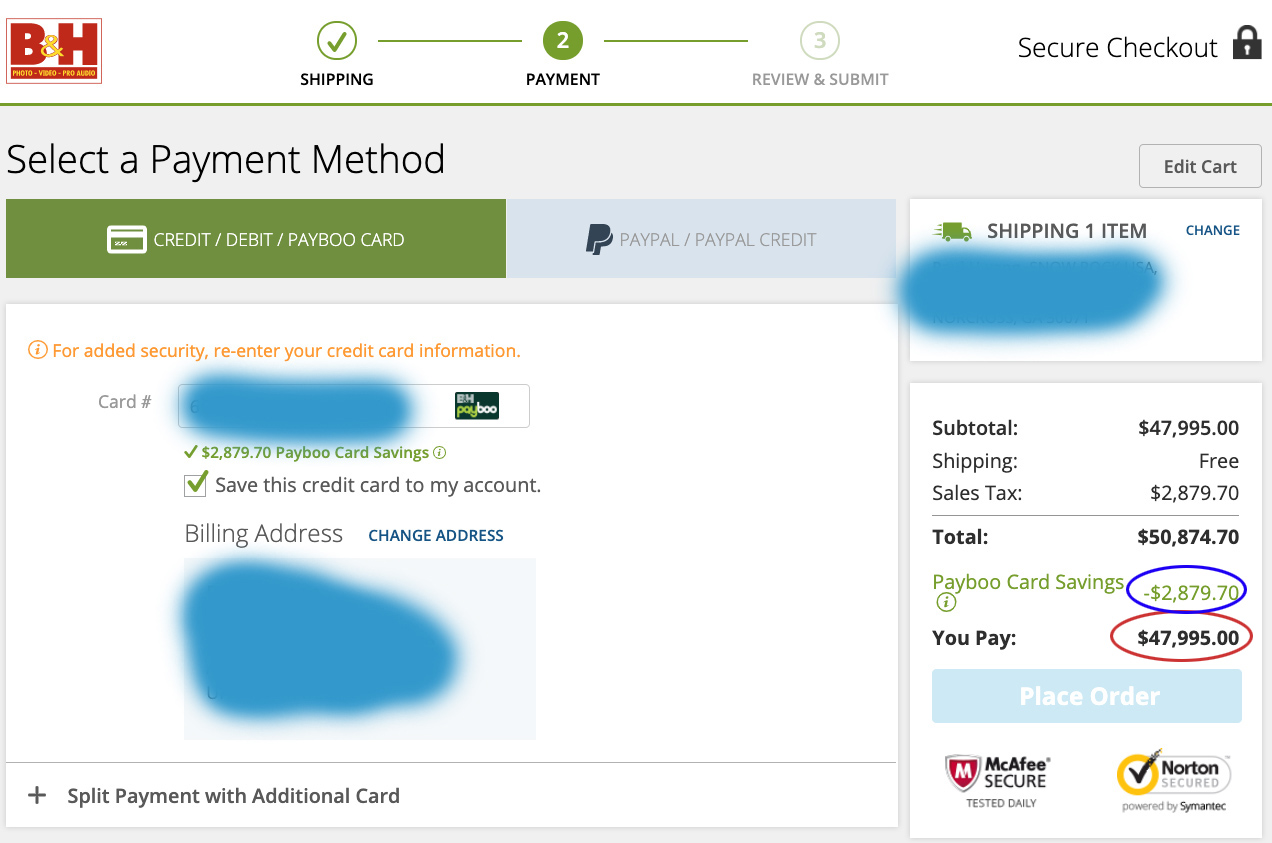Click the McAfee Secure badge
The image size is (1272, 843).
point(997,780)
